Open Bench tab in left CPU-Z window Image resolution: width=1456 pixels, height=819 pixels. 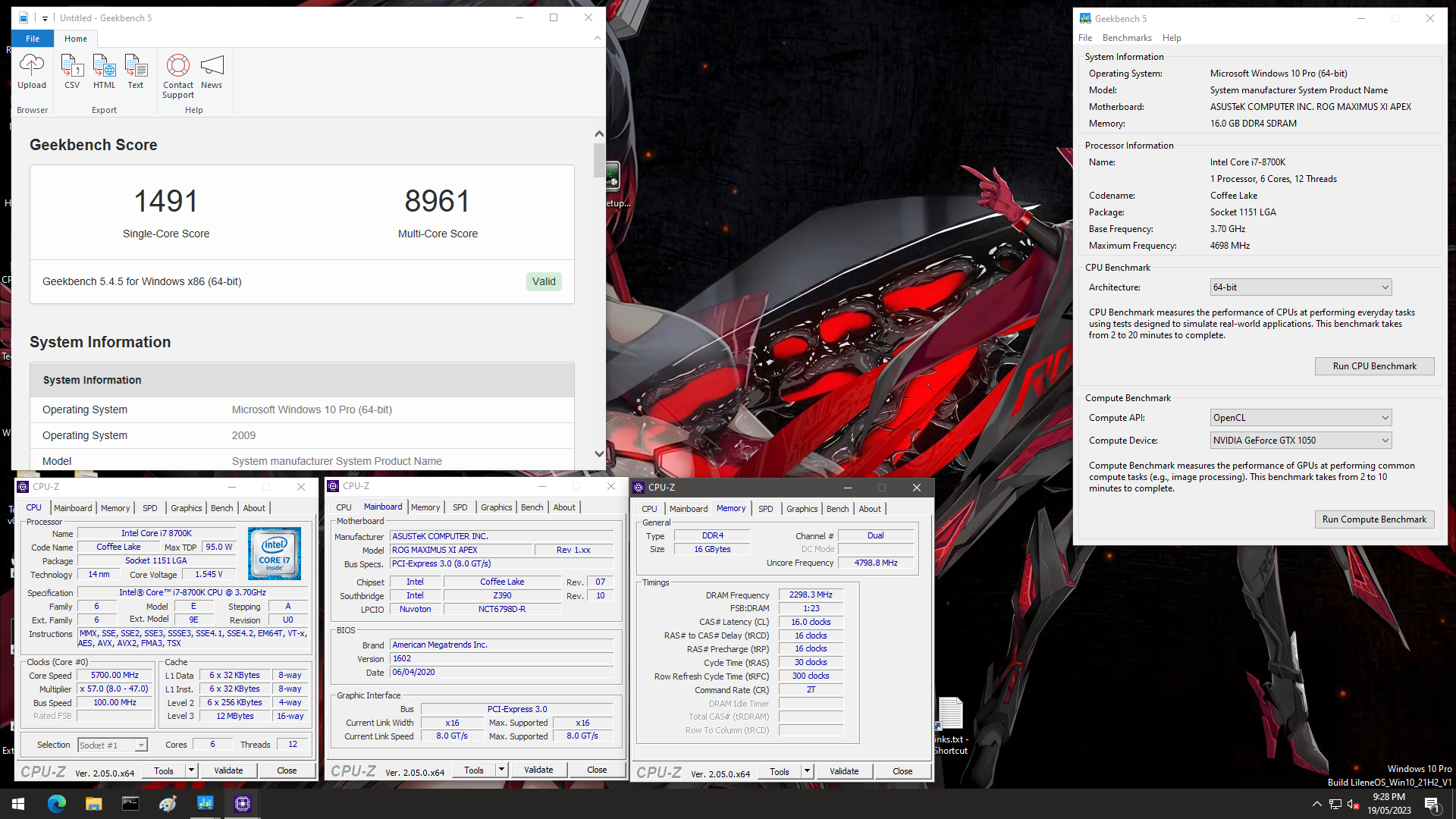(222, 508)
